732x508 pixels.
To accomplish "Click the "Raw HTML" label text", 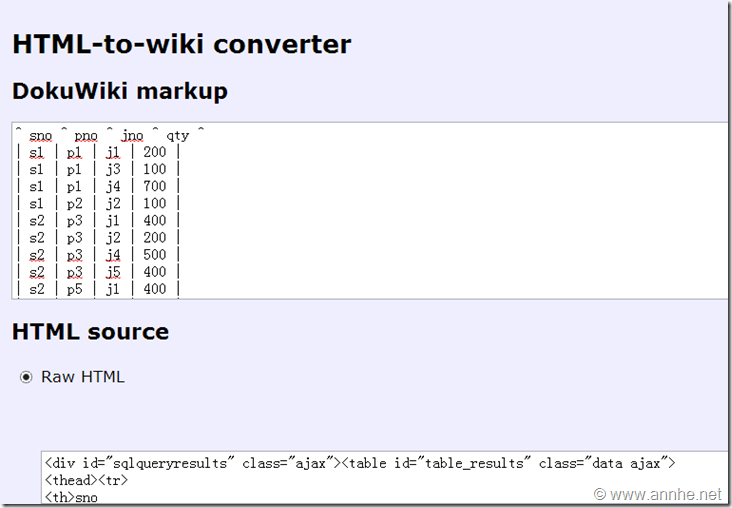I will pyautogui.click(x=83, y=377).
